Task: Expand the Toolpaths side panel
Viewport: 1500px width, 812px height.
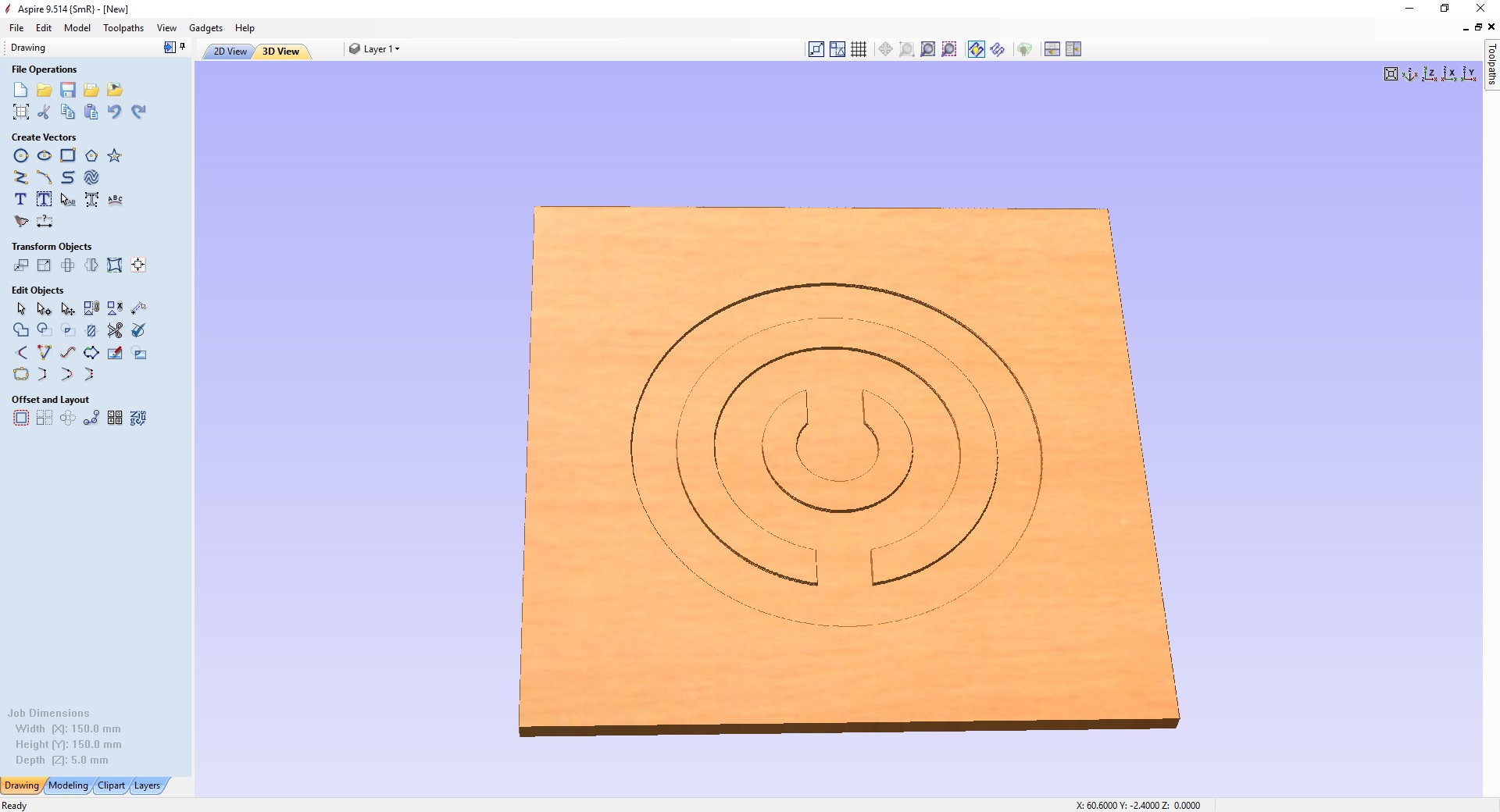Action: [x=1491, y=64]
